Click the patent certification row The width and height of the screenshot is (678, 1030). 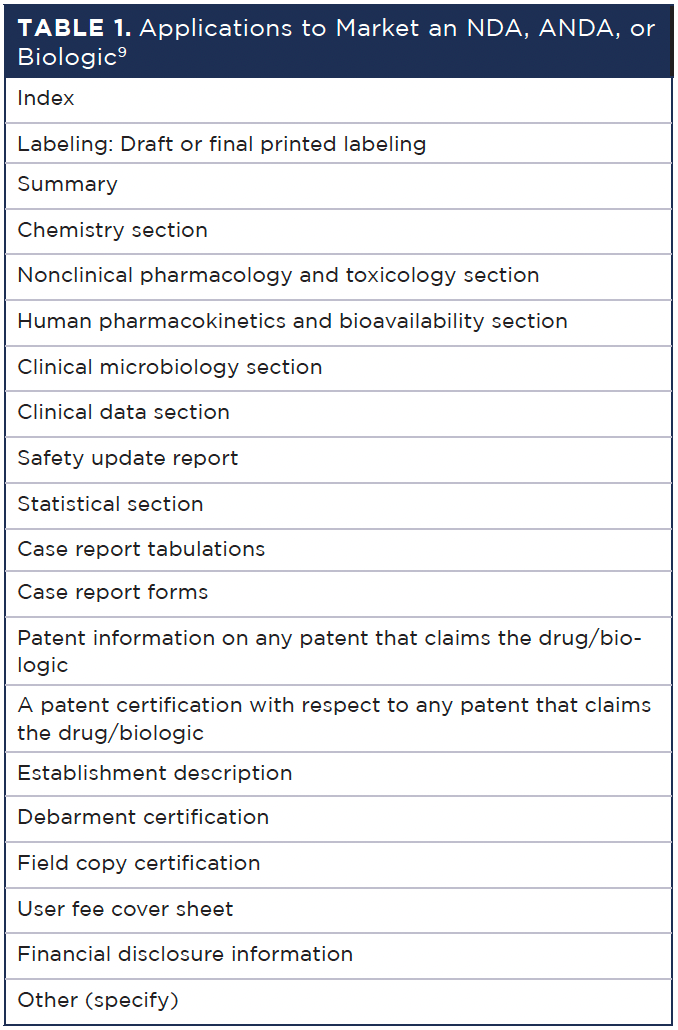338,719
